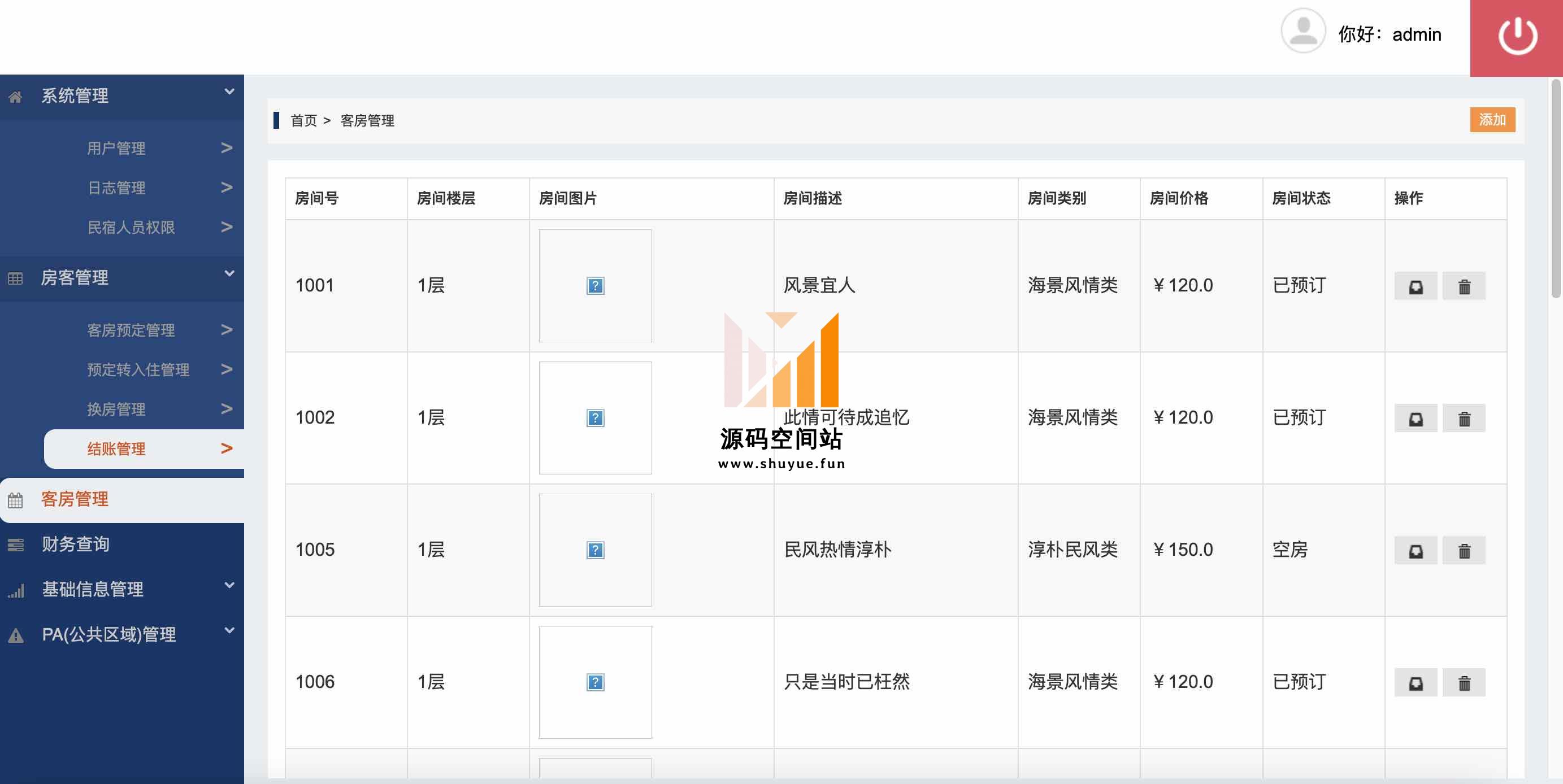Click the trash icon for room 1001
Screen dimensions: 1563x784
click(1464, 286)
